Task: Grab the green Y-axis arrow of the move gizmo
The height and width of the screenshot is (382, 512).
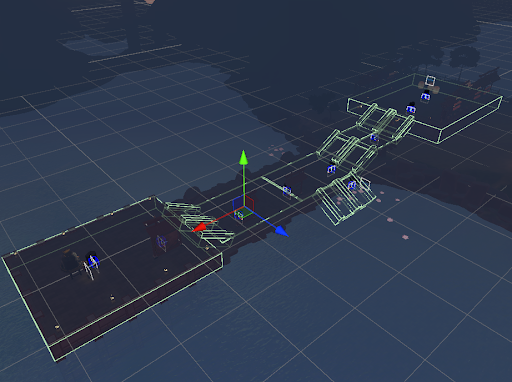Action: (244, 157)
